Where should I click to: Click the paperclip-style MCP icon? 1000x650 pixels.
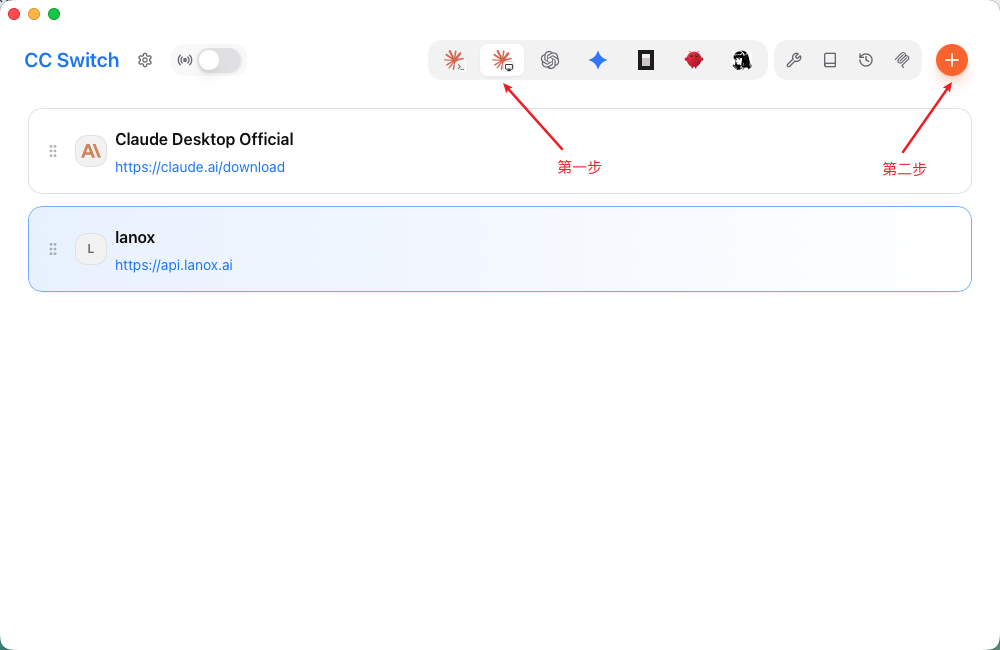(902, 60)
